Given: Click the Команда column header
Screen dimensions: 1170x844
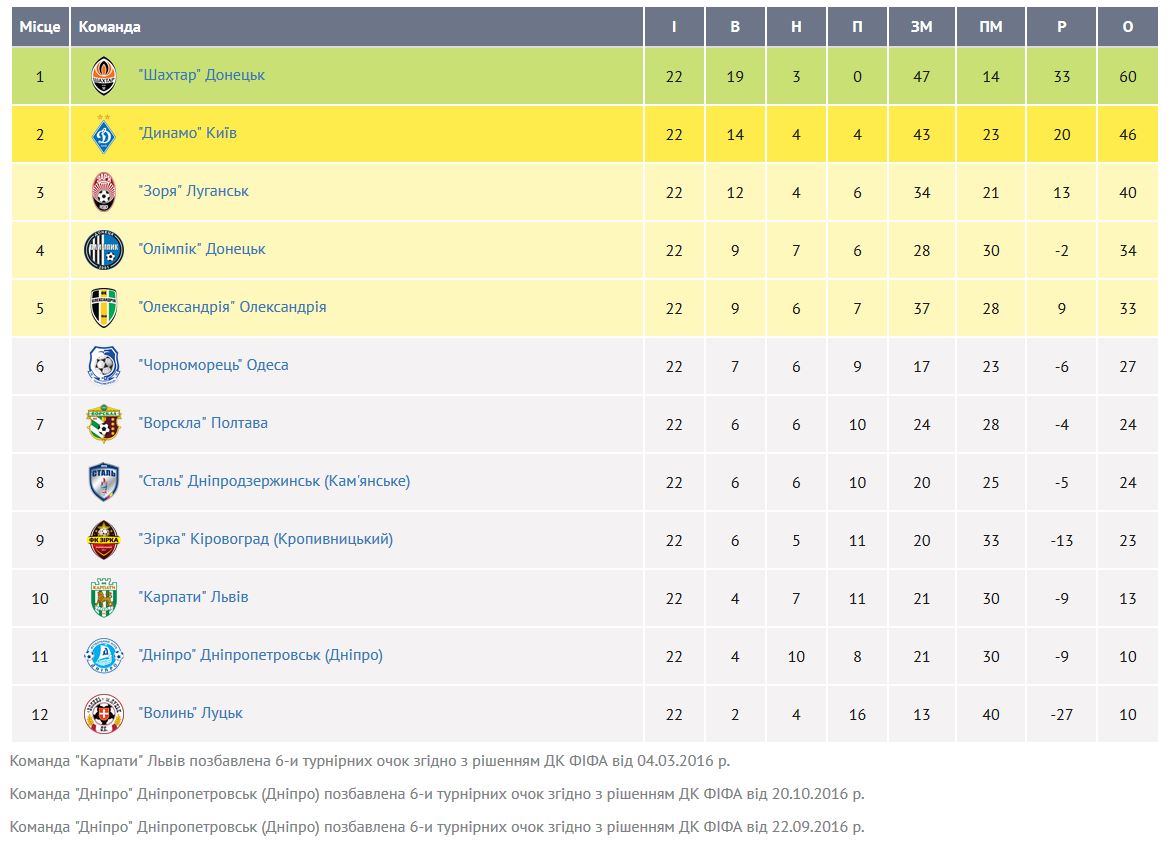Looking at the screenshot, I should (x=110, y=27).
